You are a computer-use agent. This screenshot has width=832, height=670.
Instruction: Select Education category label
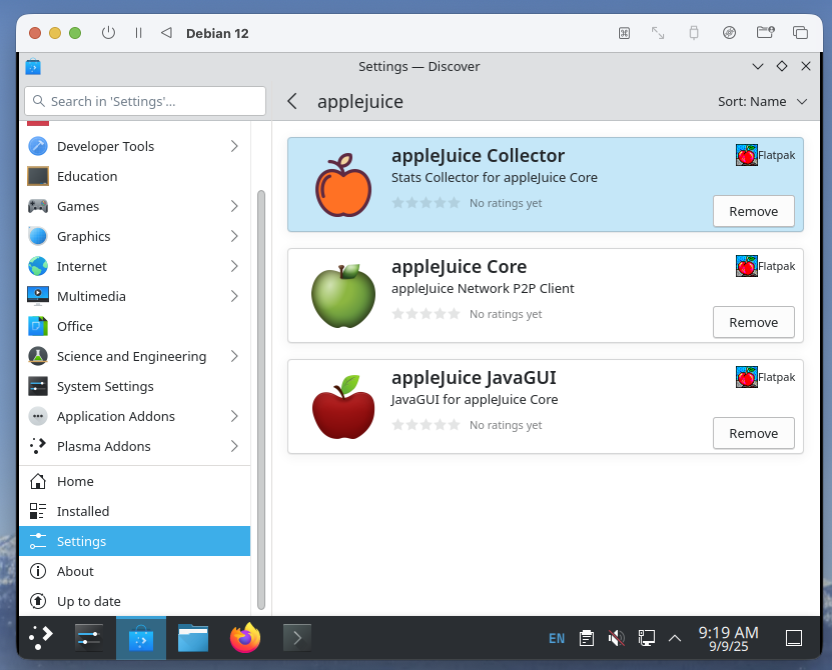coord(87,176)
